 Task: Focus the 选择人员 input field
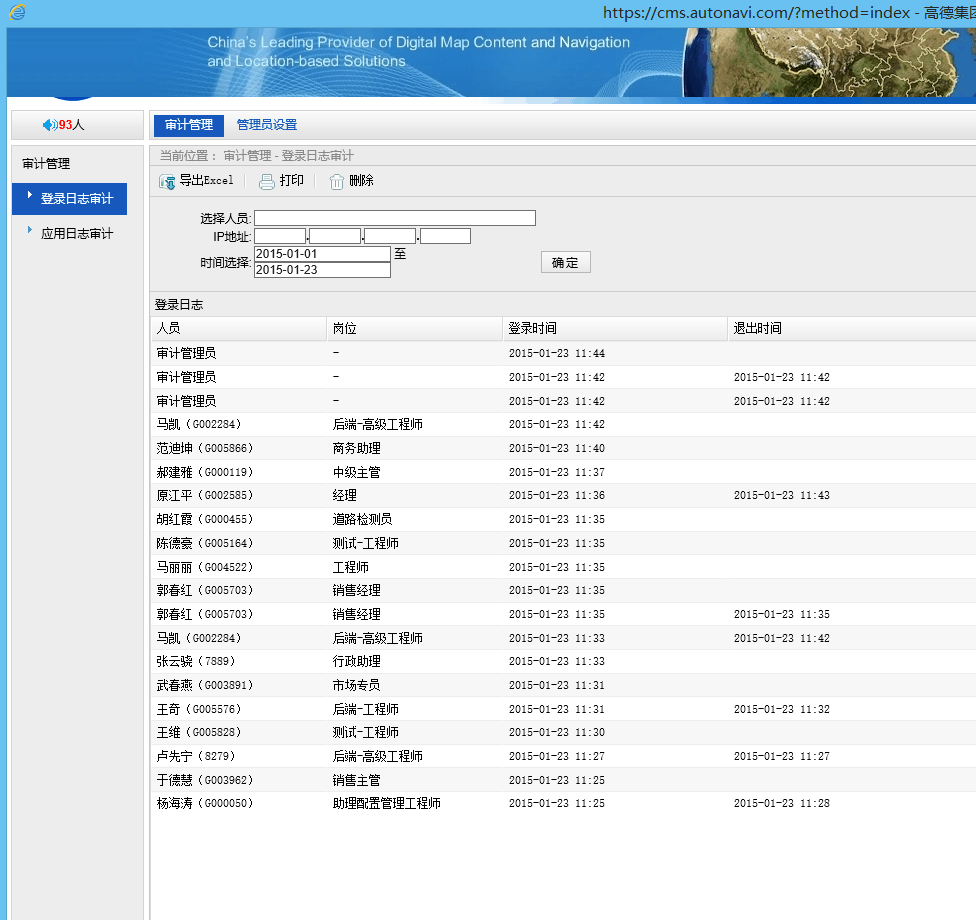395,218
